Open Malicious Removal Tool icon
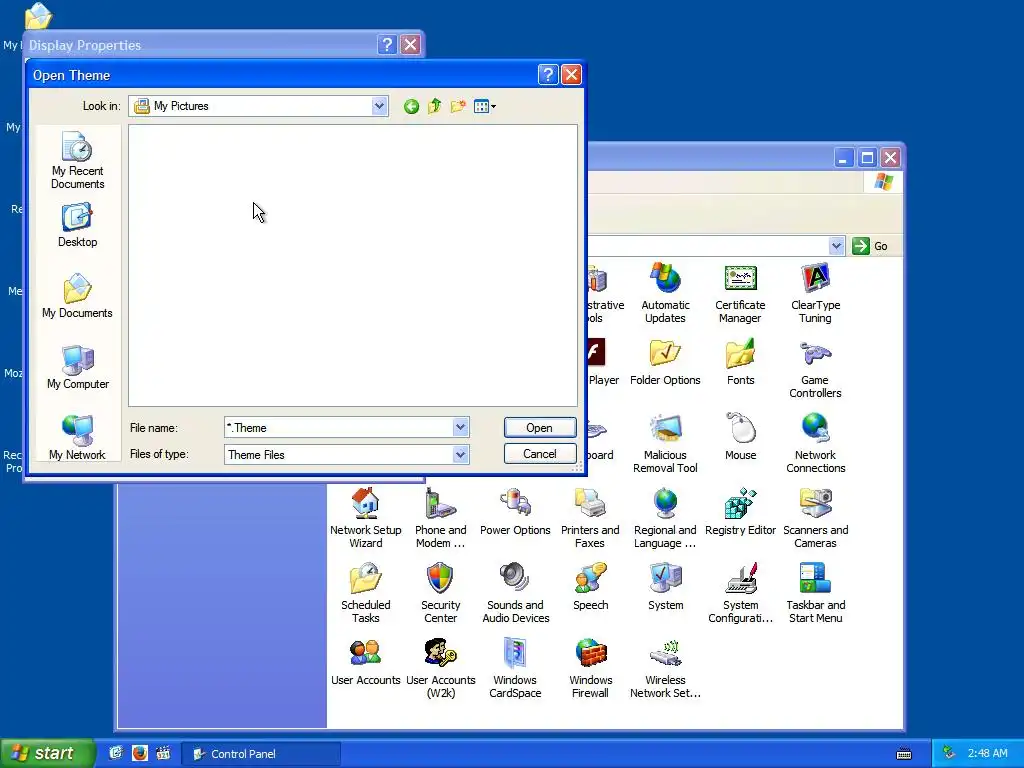 pos(665,443)
